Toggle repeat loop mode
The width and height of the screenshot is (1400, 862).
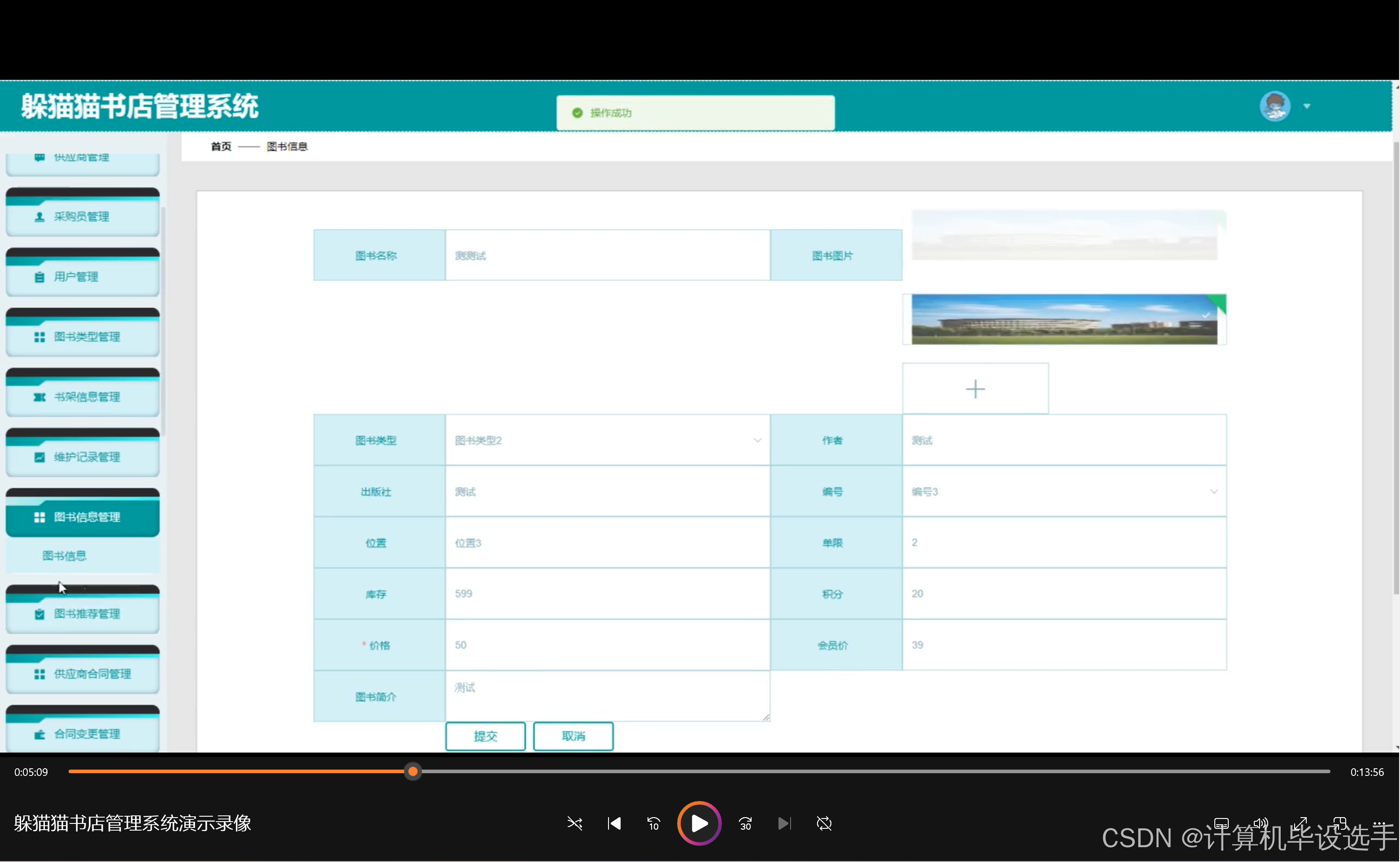point(824,823)
